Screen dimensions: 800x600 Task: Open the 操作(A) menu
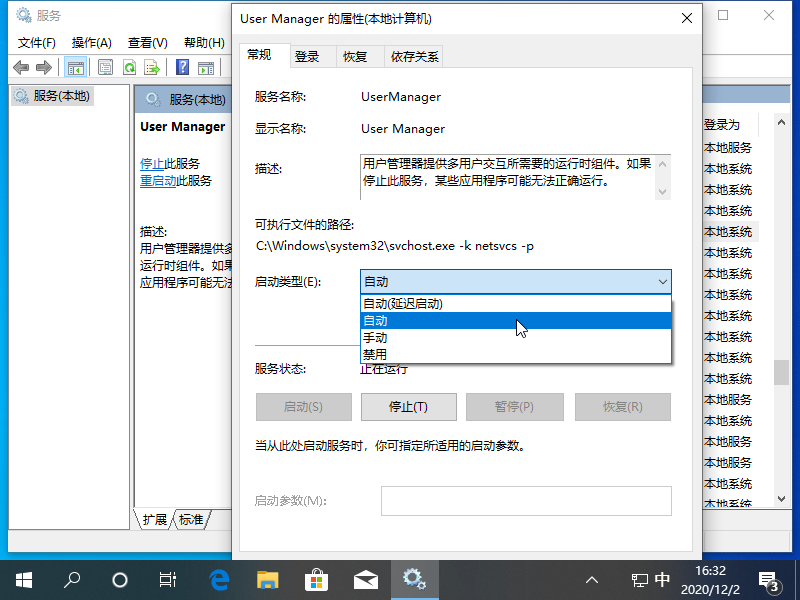[91, 42]
